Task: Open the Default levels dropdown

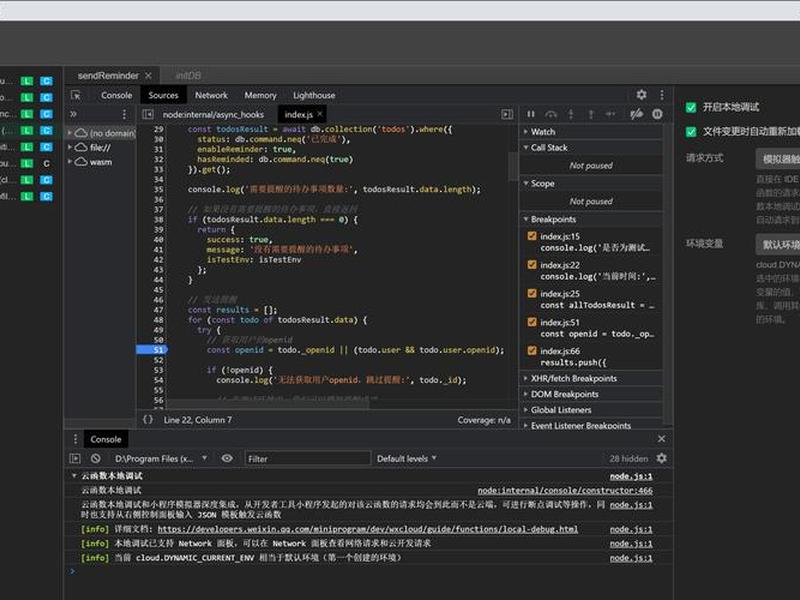Action: tap(407, 458)
